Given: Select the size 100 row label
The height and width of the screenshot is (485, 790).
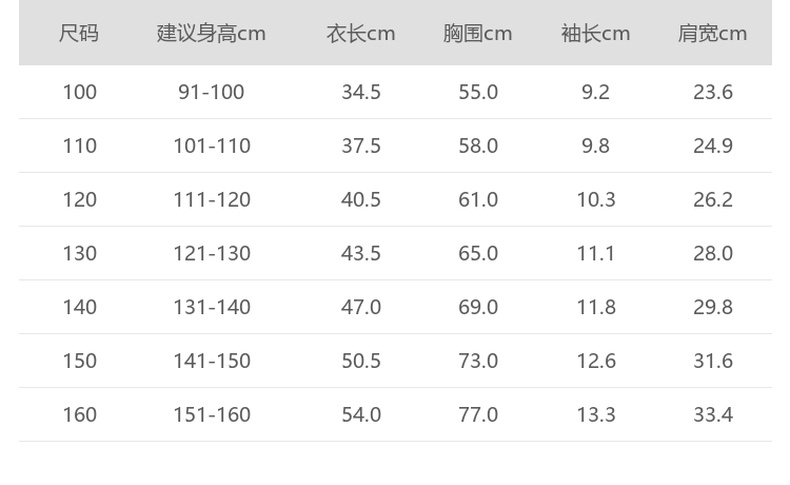Looking at the screenshot, I should 80,92.
